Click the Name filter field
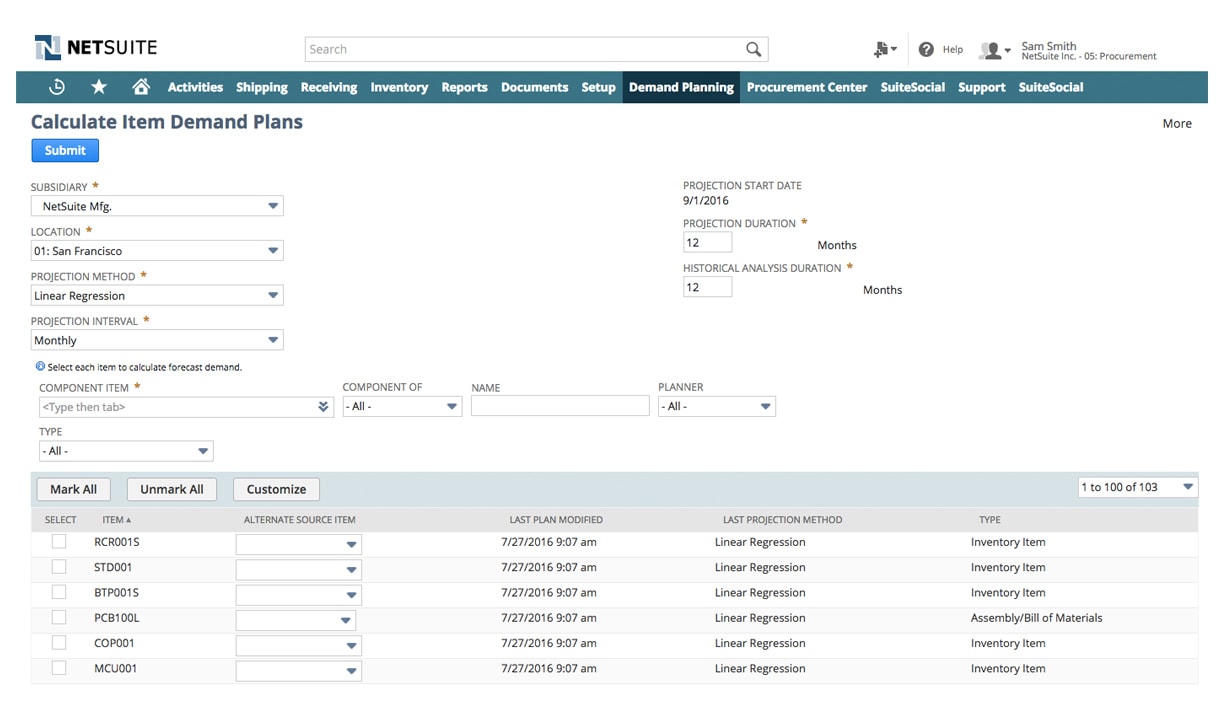This screenshot has height=715, width=1224. 560,406
